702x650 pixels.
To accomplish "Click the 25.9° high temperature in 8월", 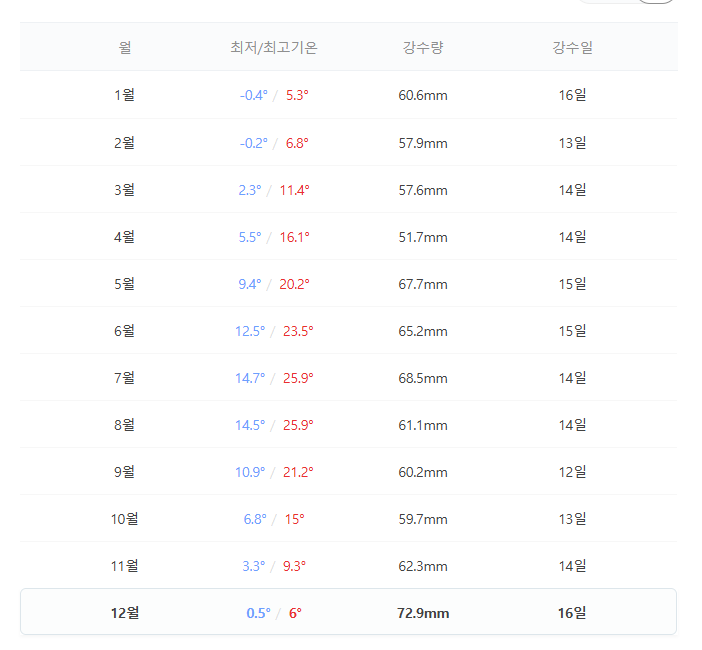I will [298, 425].
